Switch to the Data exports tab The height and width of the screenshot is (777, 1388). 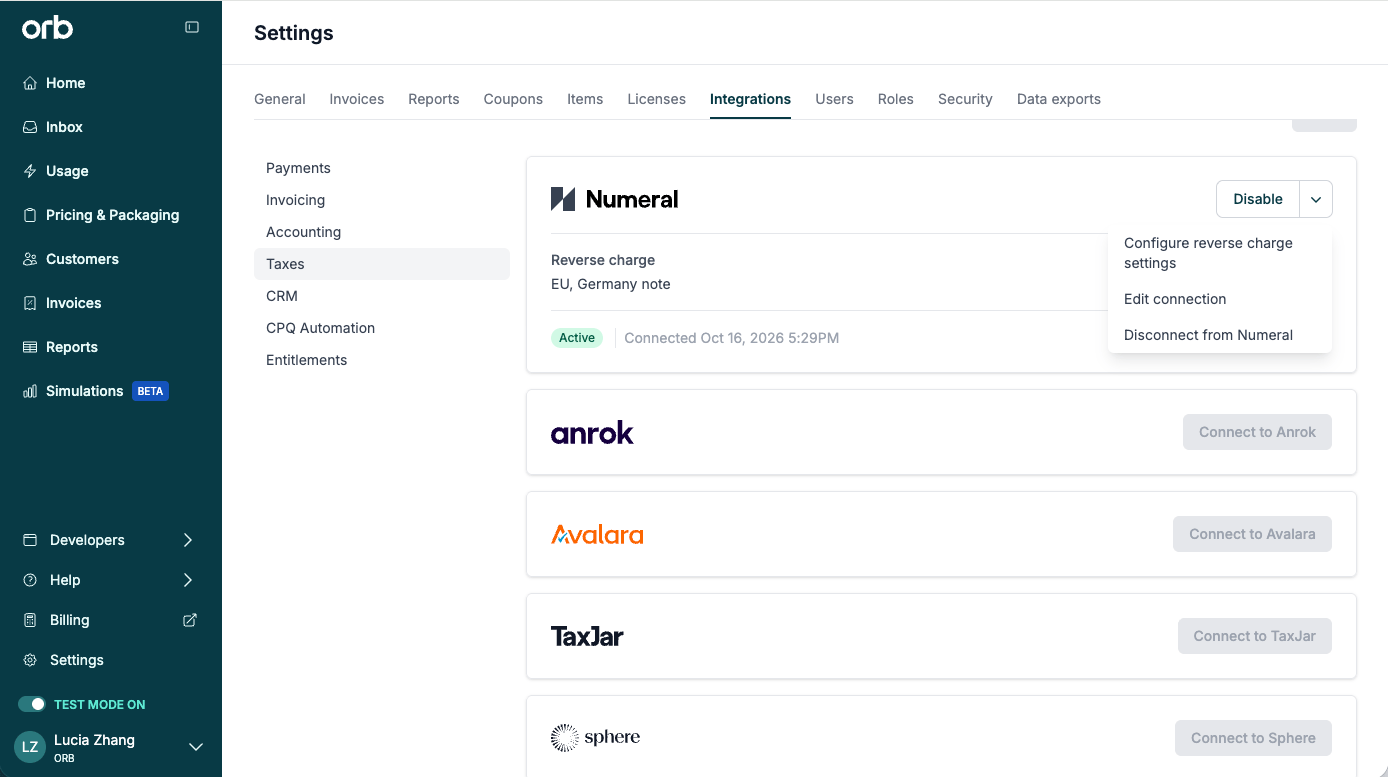point(1059,99)
